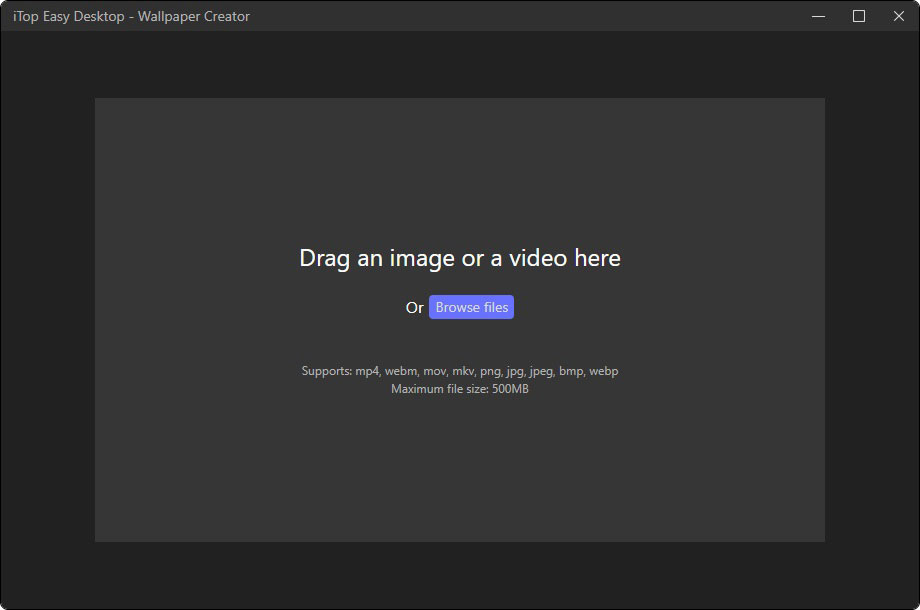Click 'bmp' in the supported formats
920x610 pixels.
click(572, 371)
